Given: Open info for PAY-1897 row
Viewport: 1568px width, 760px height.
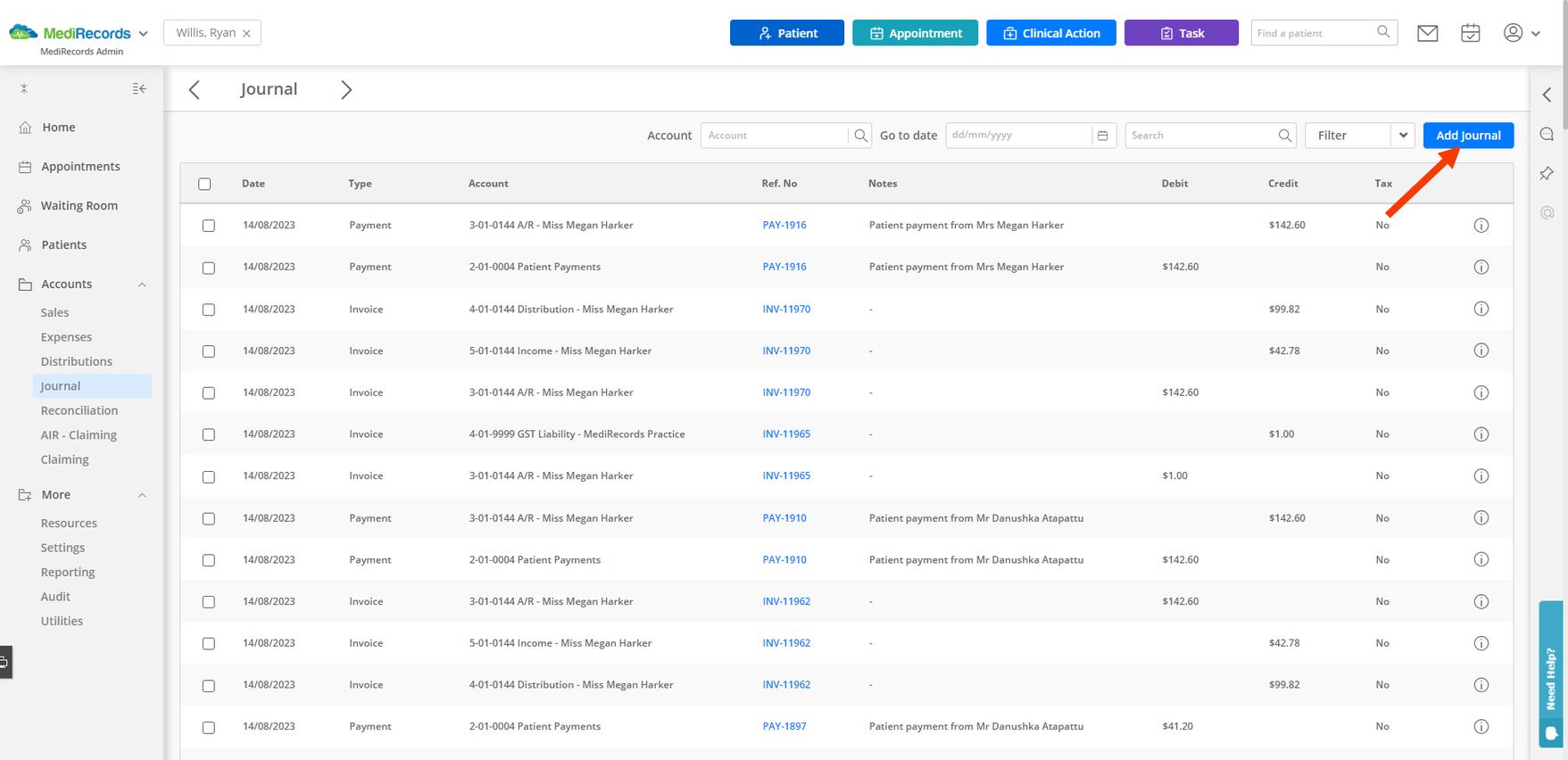Looking at the screenshot, I should (1481, 726).
